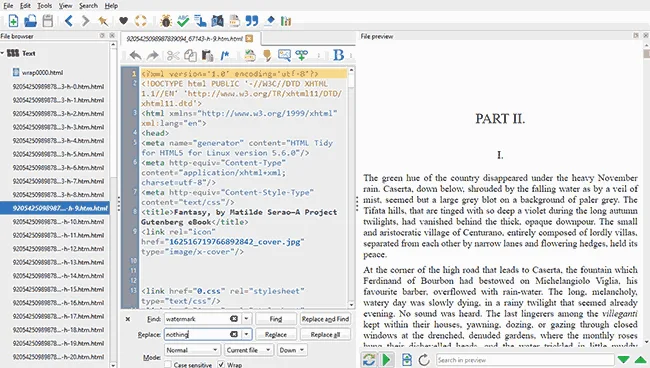Open the Down direction dropdown

pyautogui.click(x=292, y=350)
